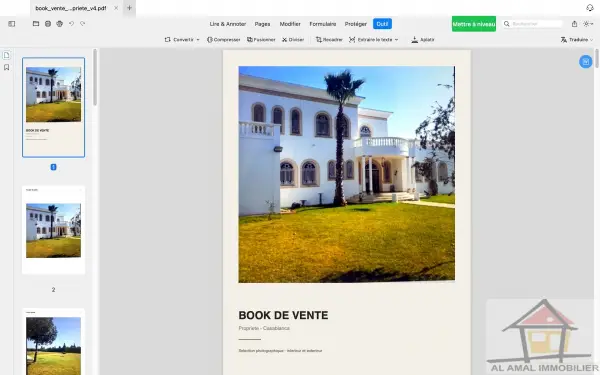600x375 pixels.
Task: Merge files with Fusionner
Action: [x=261, y=39]
